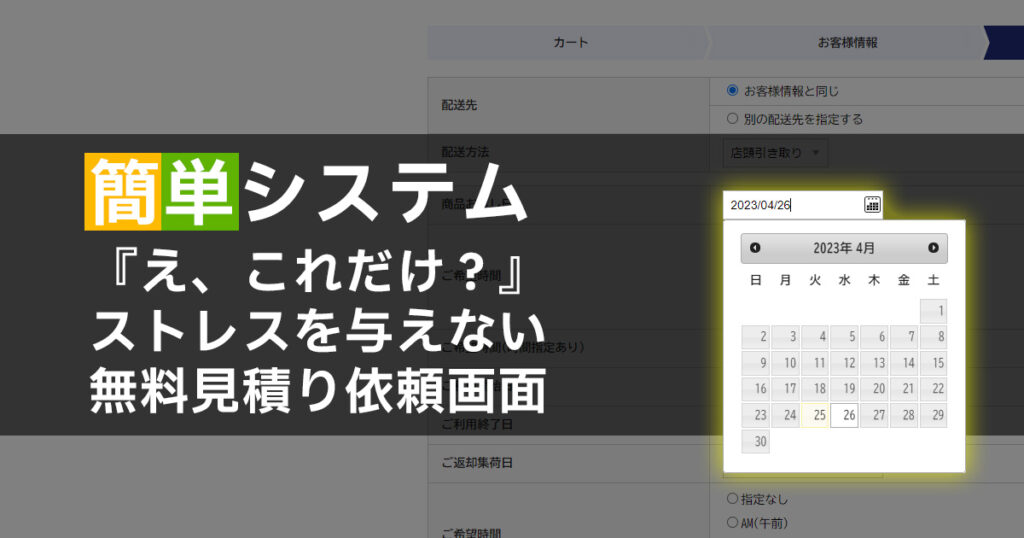Image resolution: width=1024 pixels, height=538 pixels.
Task: Pick April 1 in the calendar
Action: [933, 311]
